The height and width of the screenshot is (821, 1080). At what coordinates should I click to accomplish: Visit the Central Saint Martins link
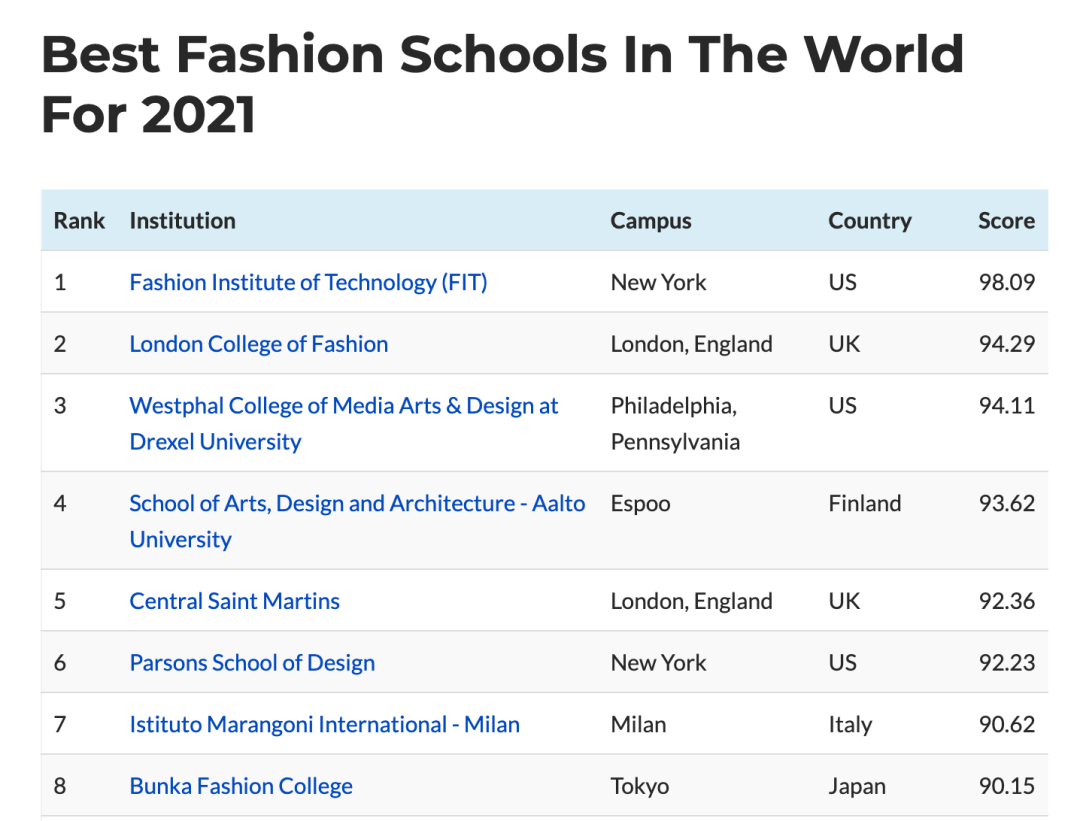[234, 601]
